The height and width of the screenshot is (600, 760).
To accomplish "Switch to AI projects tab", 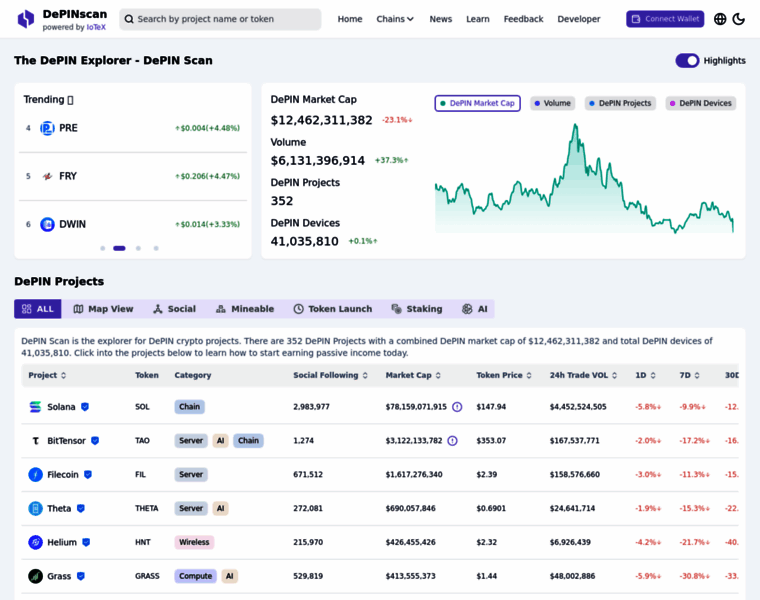I will pyautogui.click(x=475, y=309).
